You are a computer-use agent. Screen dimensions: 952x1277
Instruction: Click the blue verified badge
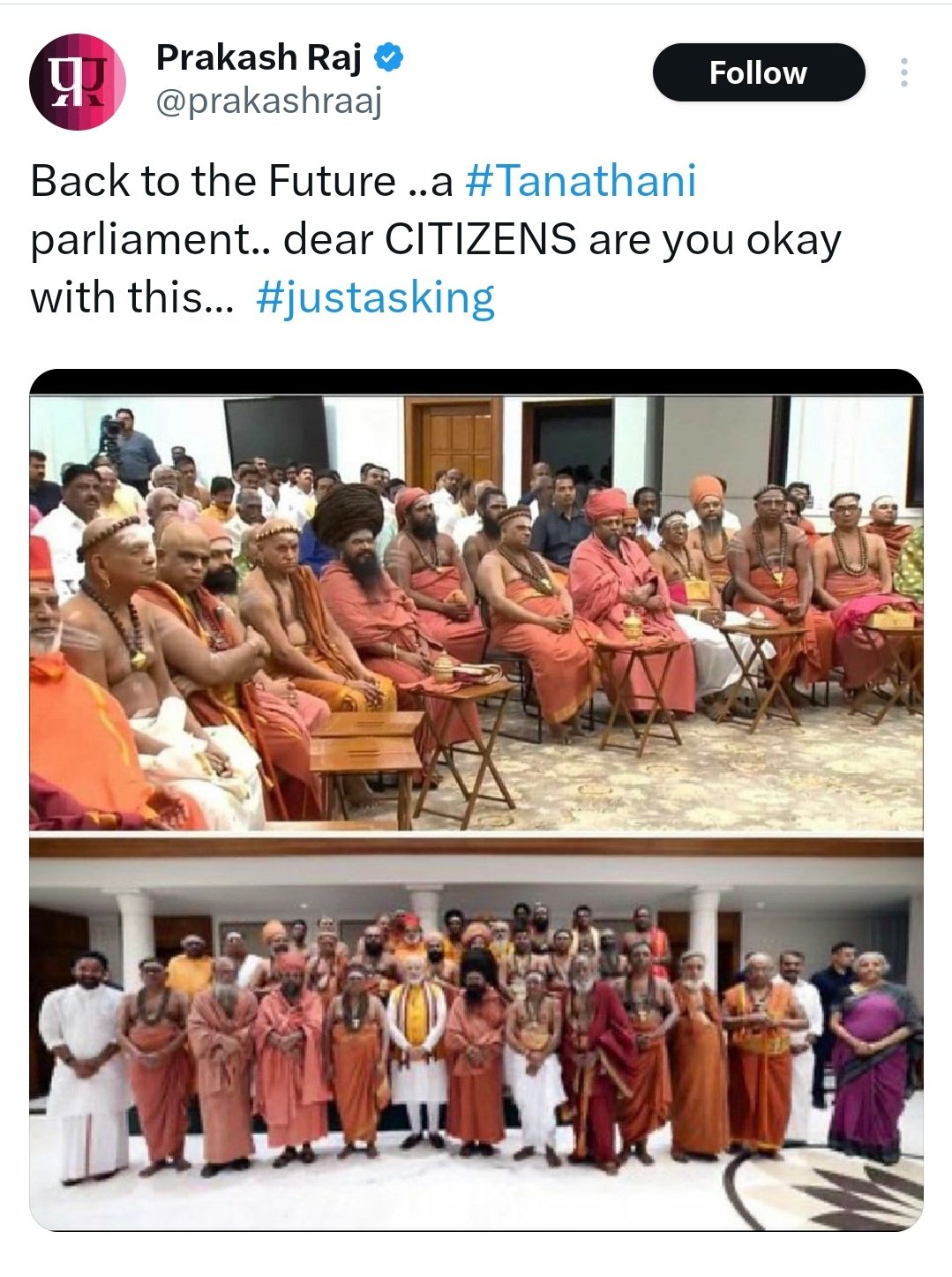point(389,58)
